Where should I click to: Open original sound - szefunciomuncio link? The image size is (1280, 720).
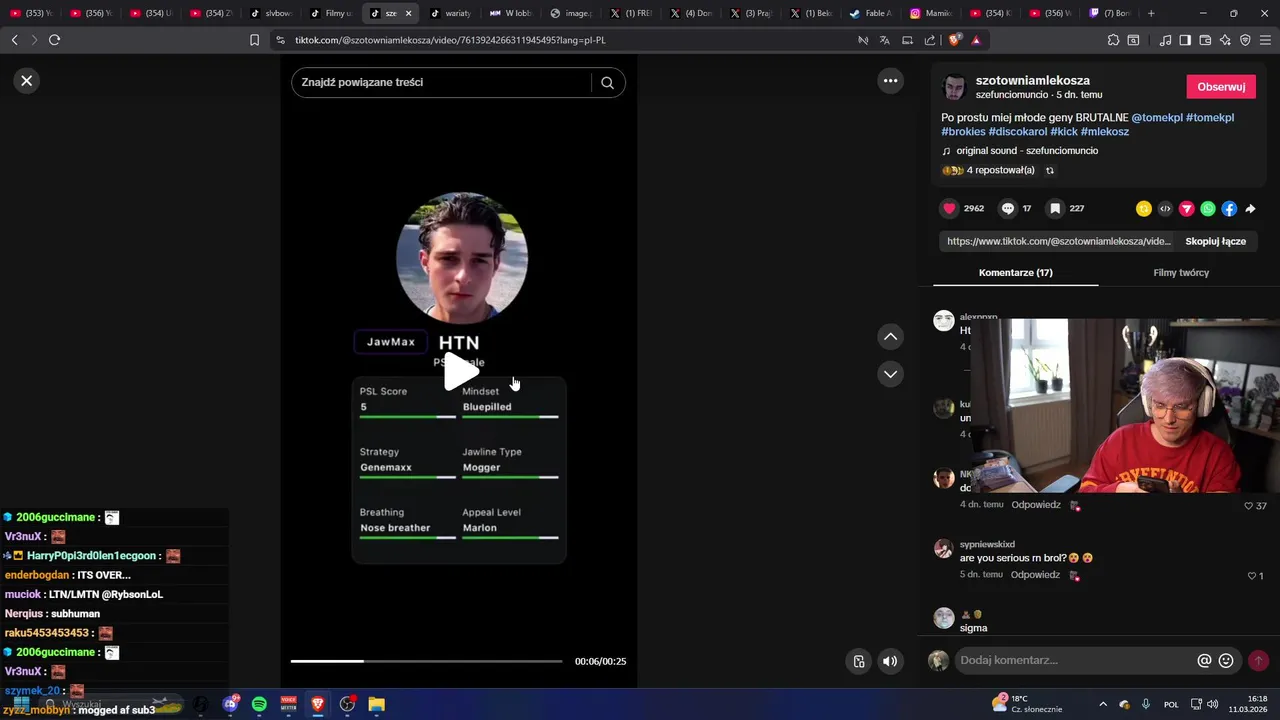pos(1027,151)
